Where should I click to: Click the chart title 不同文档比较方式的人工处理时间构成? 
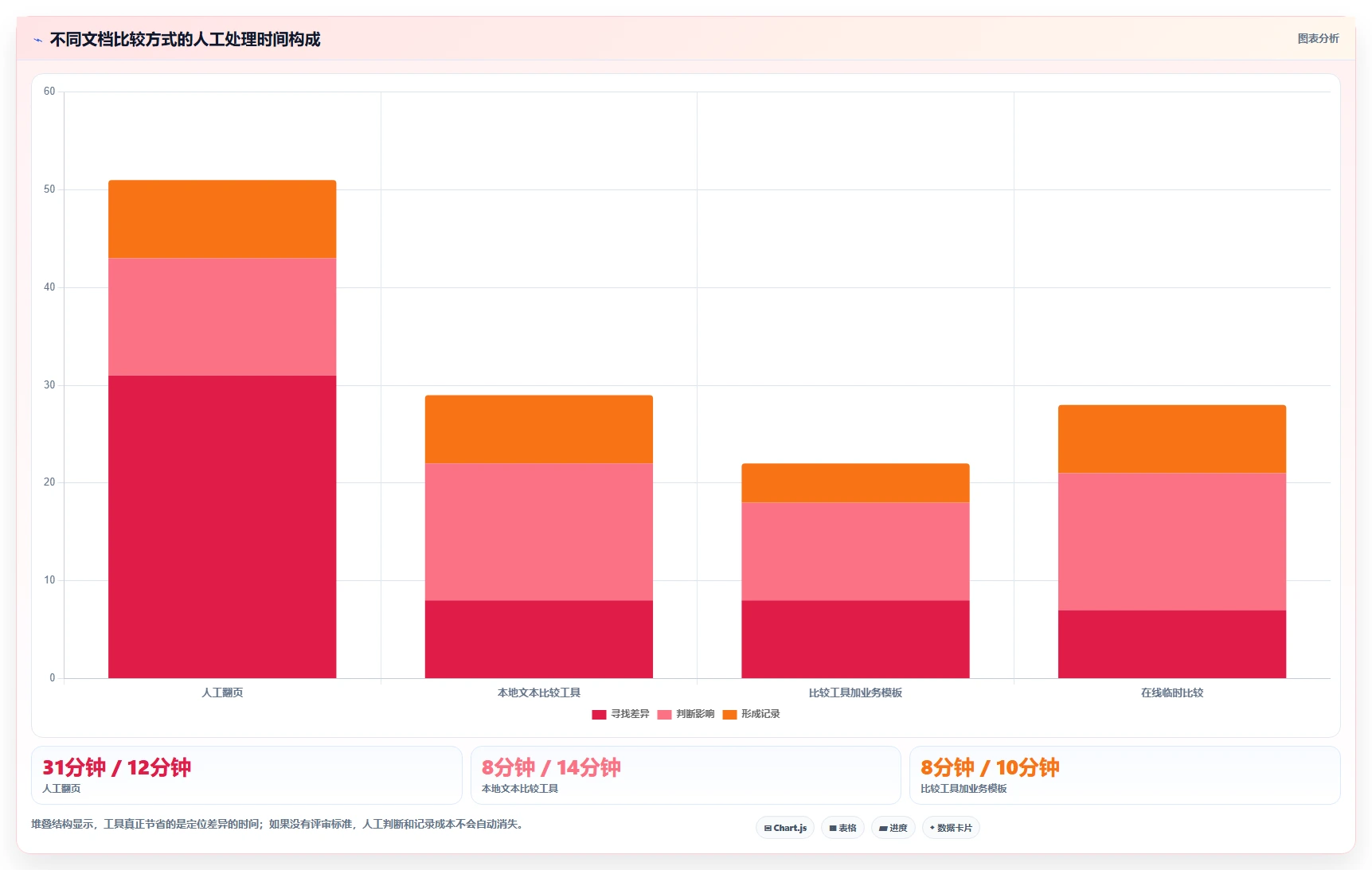pos(185,39)
